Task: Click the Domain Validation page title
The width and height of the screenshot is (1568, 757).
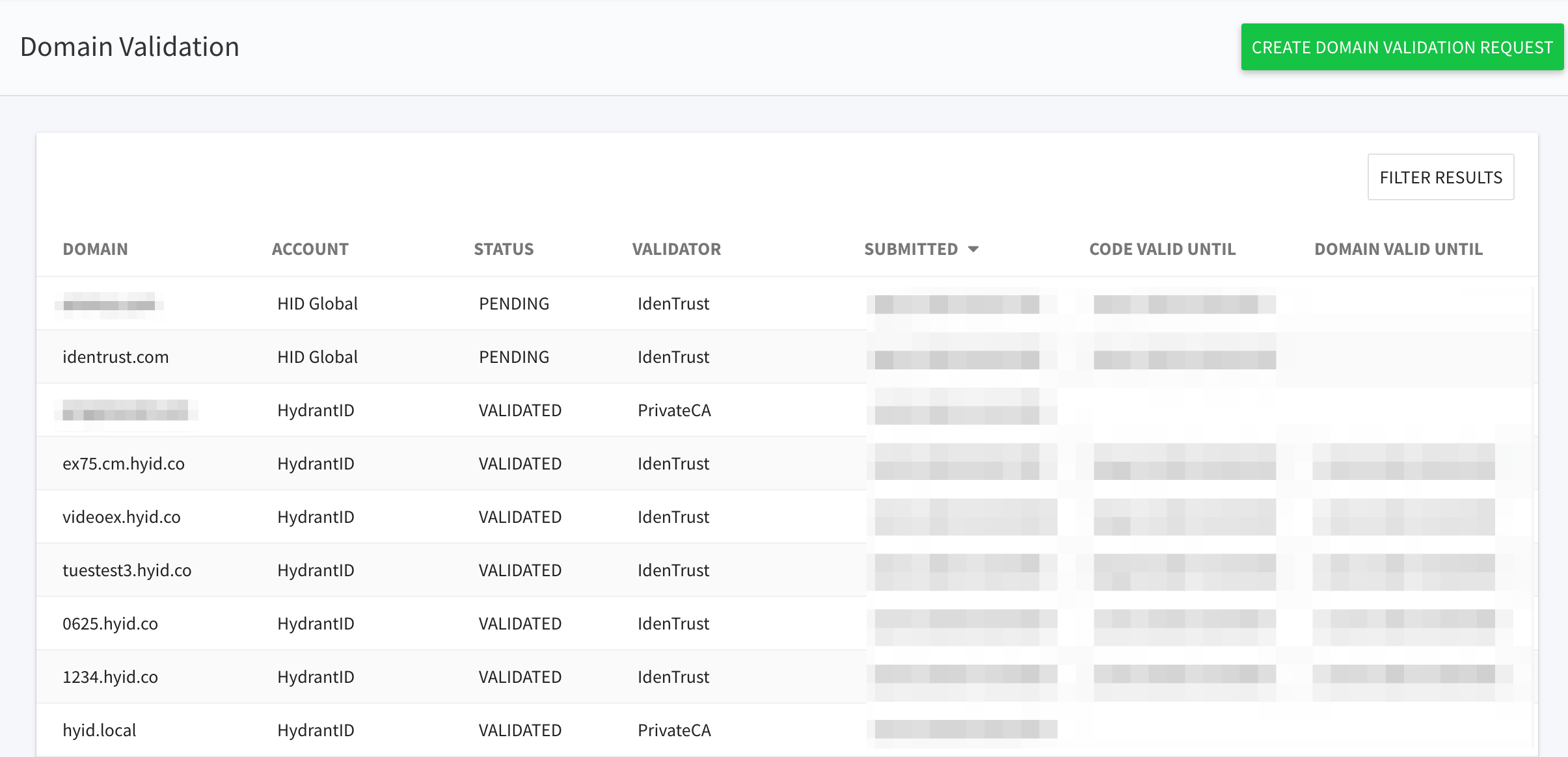Action: pyautogui.click(x=129, y=47)
